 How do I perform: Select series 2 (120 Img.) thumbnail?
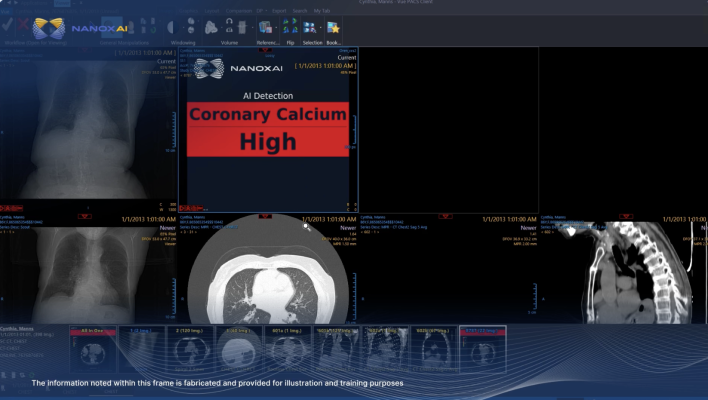tap(190, 349)
